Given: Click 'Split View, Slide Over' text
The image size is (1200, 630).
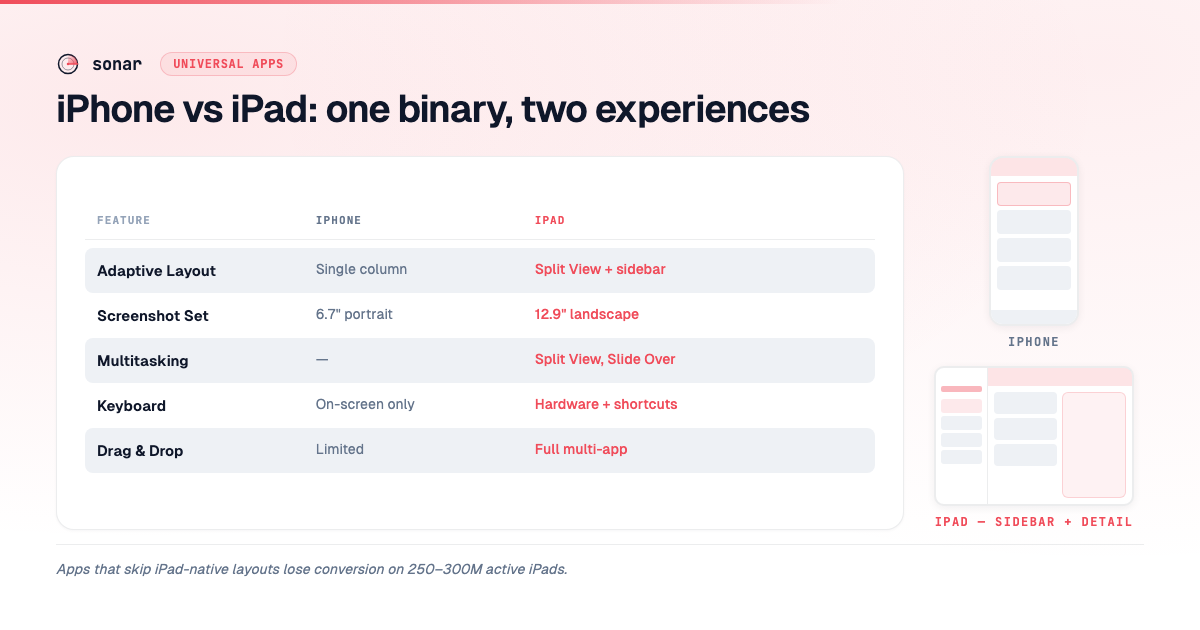Looking at the screenshot, I should pos(605,360).
